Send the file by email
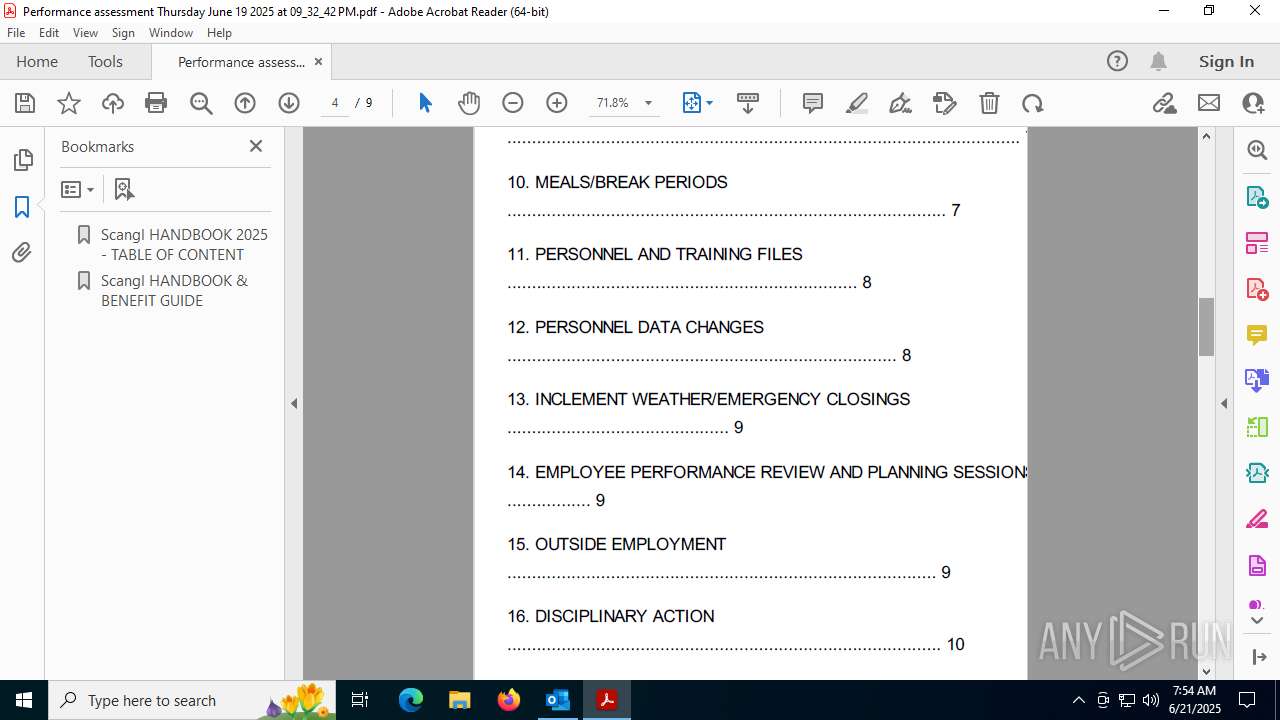The height and width of the screenshot is (720, 1280). pyautogui.click(x=1209, y=103)
